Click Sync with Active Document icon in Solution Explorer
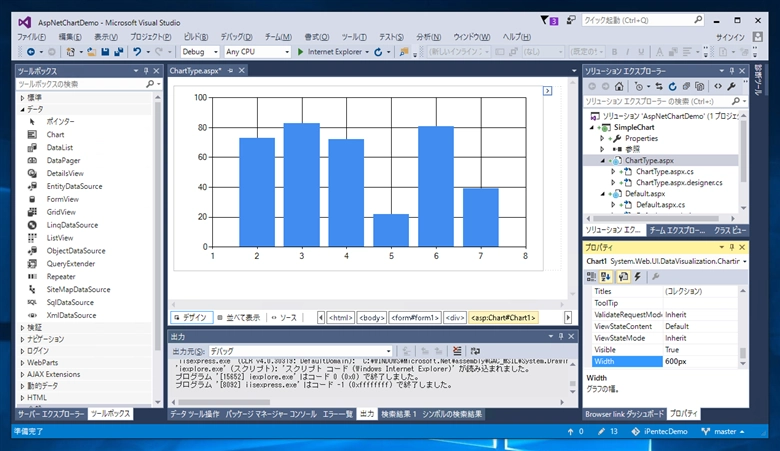The image size is (780, 451). [x=659, y=87]
